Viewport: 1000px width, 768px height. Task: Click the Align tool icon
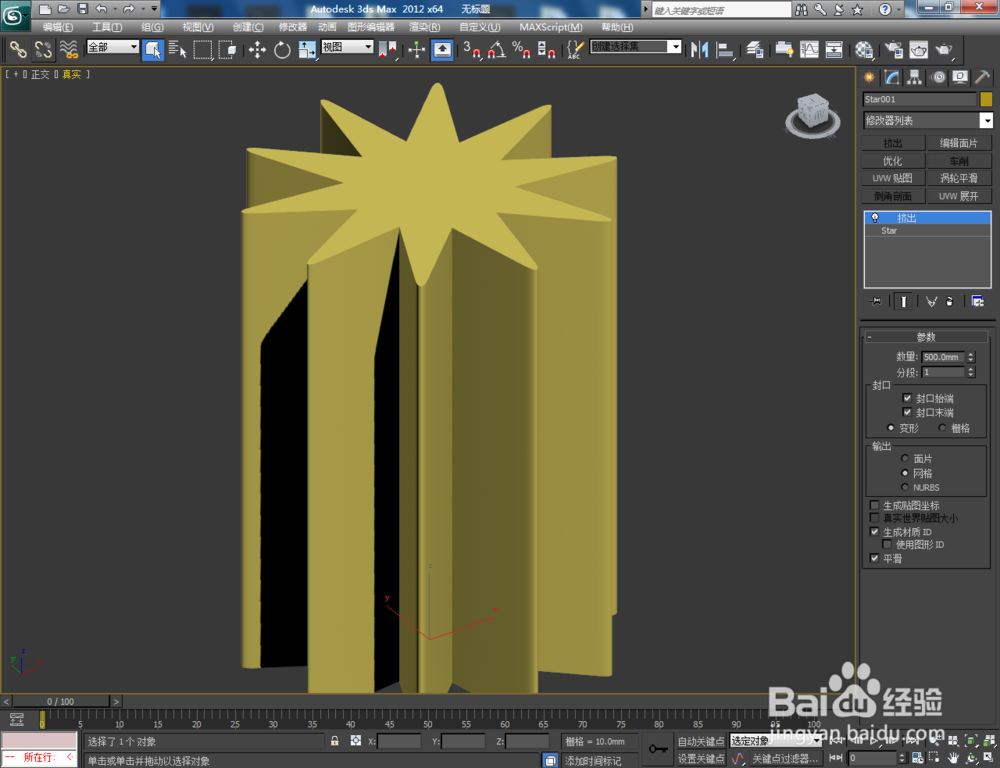point(725,49)
